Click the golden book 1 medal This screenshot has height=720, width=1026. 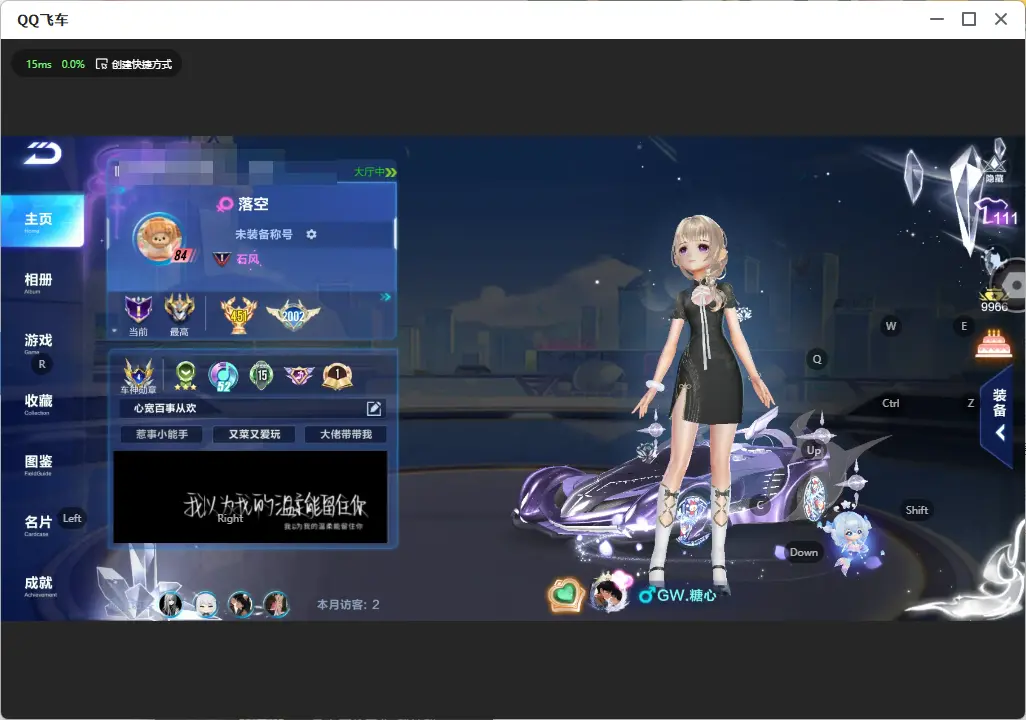tap(337, 376)
